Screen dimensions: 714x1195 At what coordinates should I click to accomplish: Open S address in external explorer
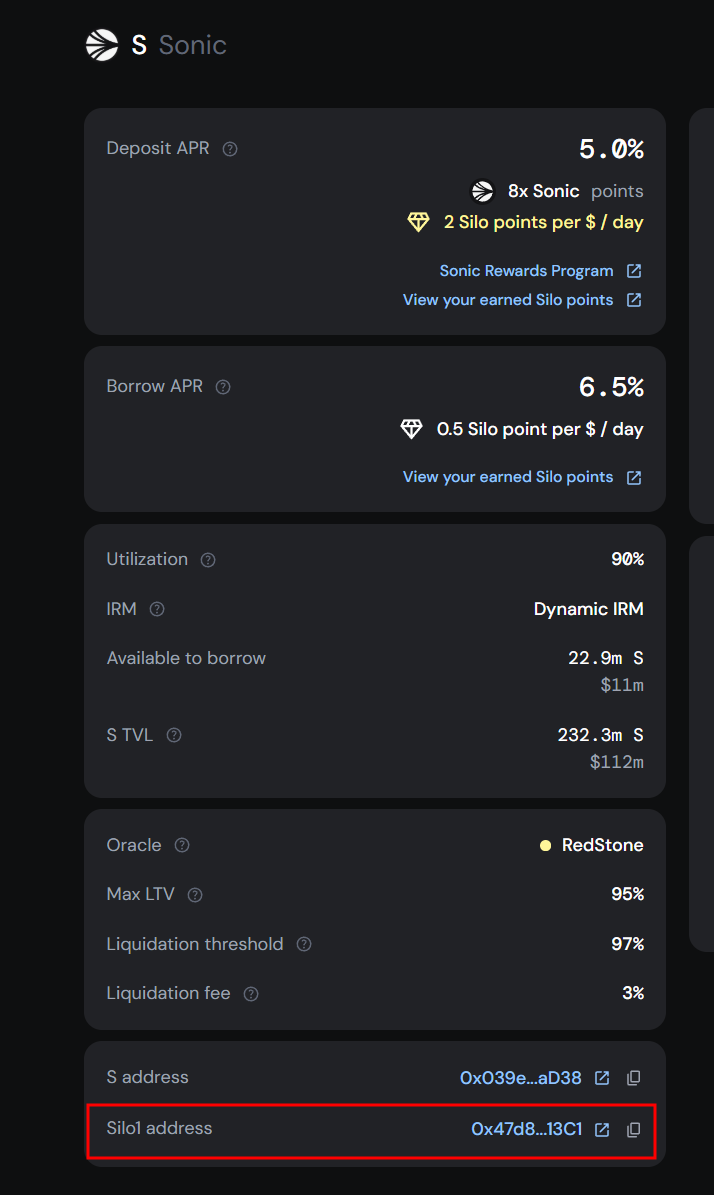click(602, 1078)
